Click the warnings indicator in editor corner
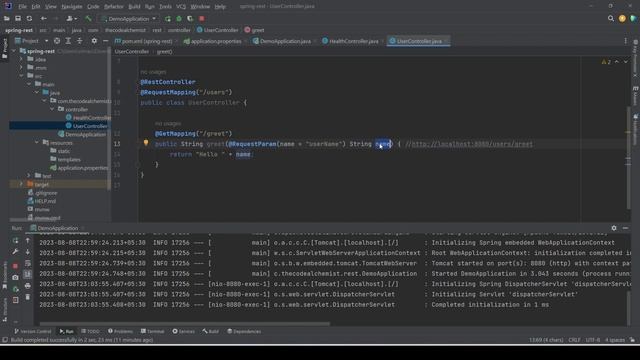The height and width of the screenshot is (360, 640). [x=606, y=62]
